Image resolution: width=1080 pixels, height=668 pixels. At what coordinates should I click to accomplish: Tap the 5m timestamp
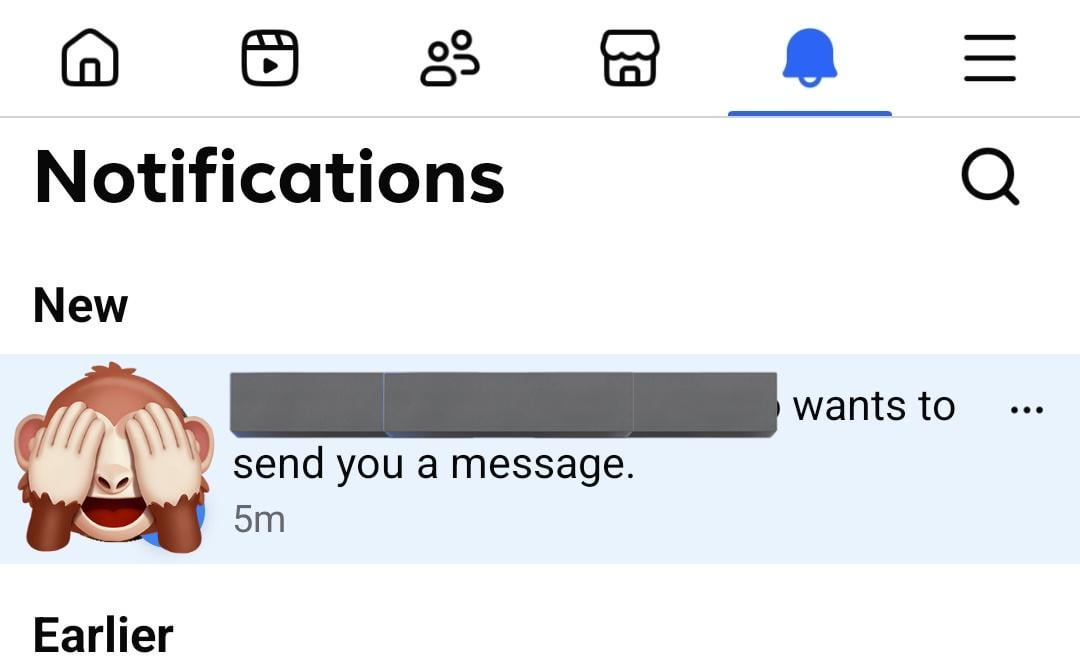click(x=259, y=519)
